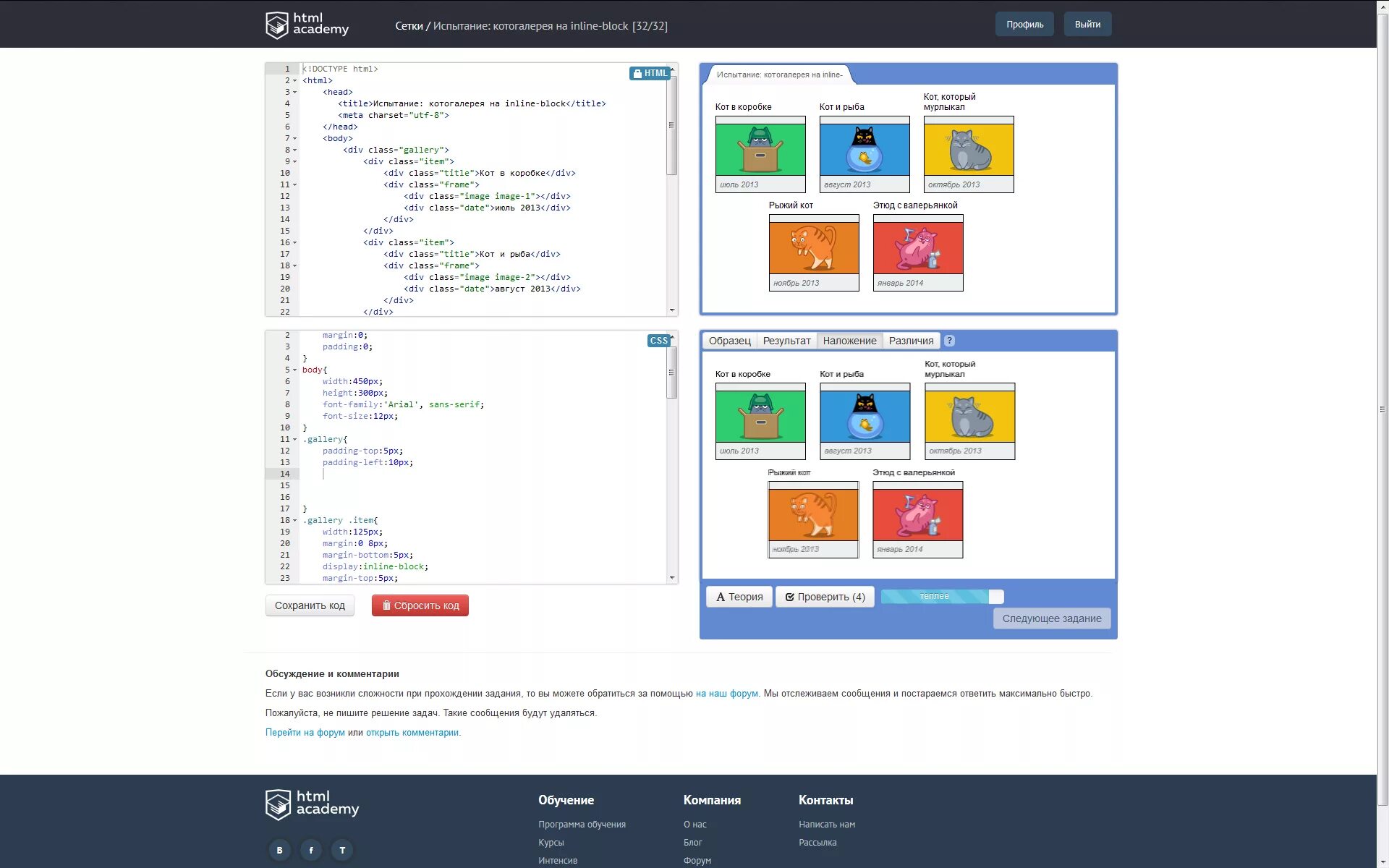
Task: Open the на наш форум link
Action: pyautogui.click(x=726, y=693)
